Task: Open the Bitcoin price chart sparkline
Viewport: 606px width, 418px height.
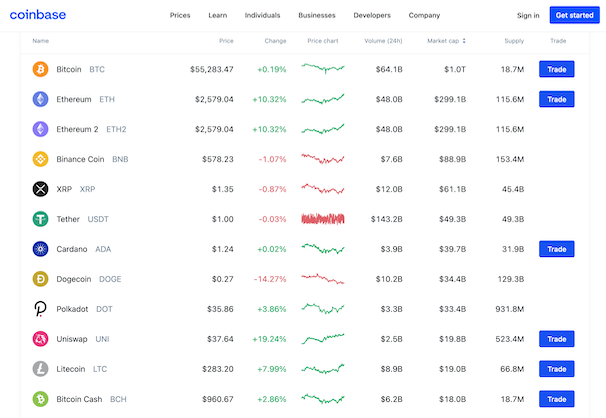Action: [323, 68]
